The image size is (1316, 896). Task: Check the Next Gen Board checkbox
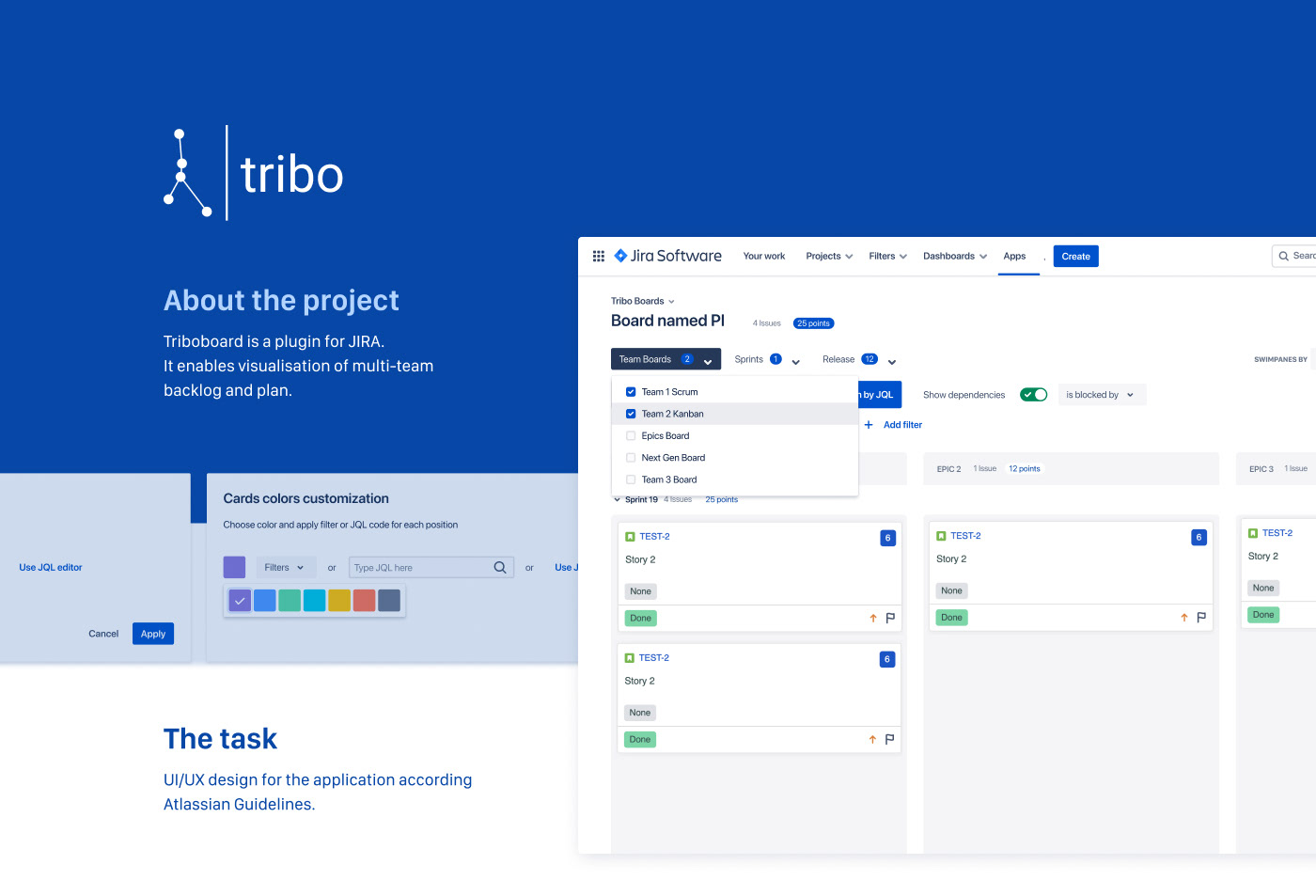click(x=631, y=458)
